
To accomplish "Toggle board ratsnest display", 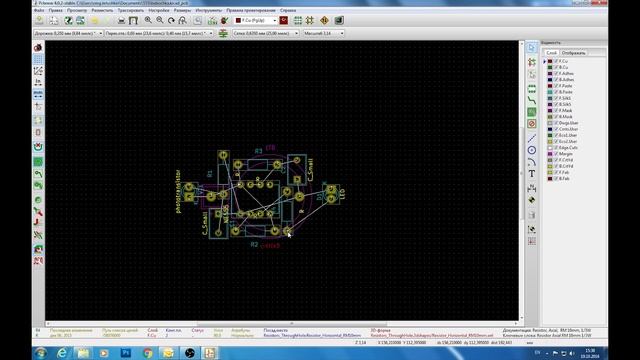I will [x=38, y=120].
